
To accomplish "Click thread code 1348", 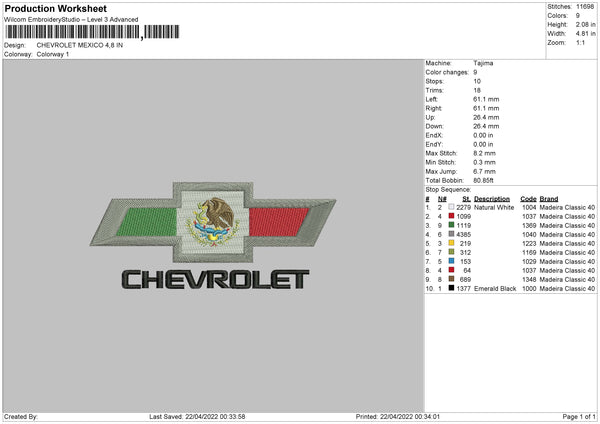I will coord(529,279).
